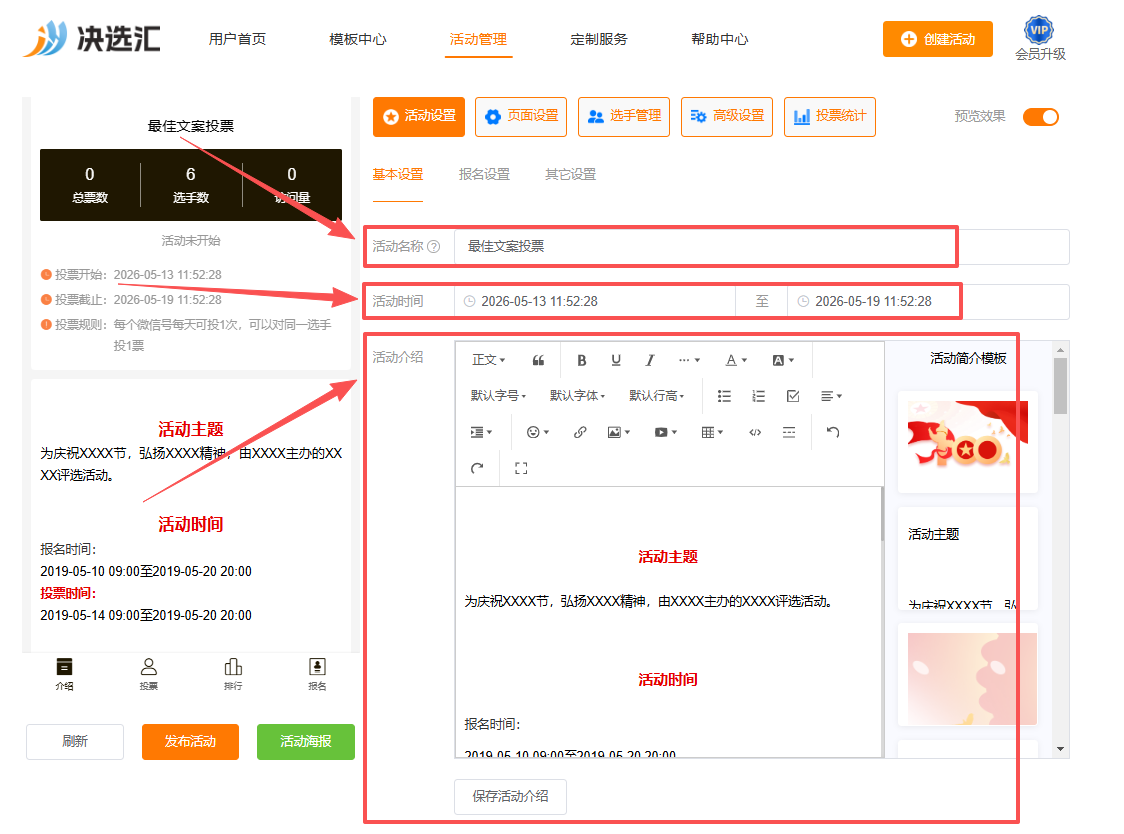Viewport: 1124px width, 834px height.
Task: Open the 报名 sign-up icon in preview
Action: pos(317,673)
